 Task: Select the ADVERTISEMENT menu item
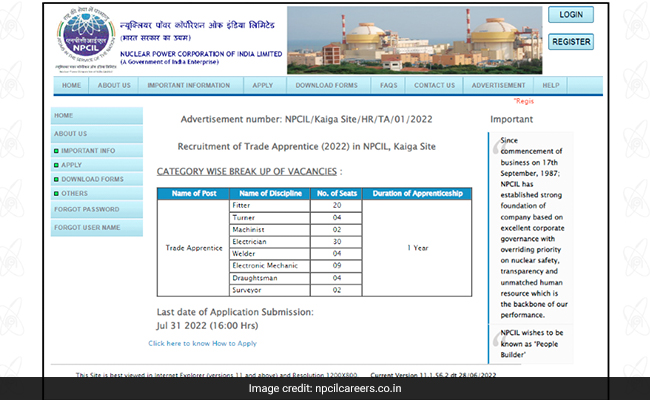tap(498, 86)
